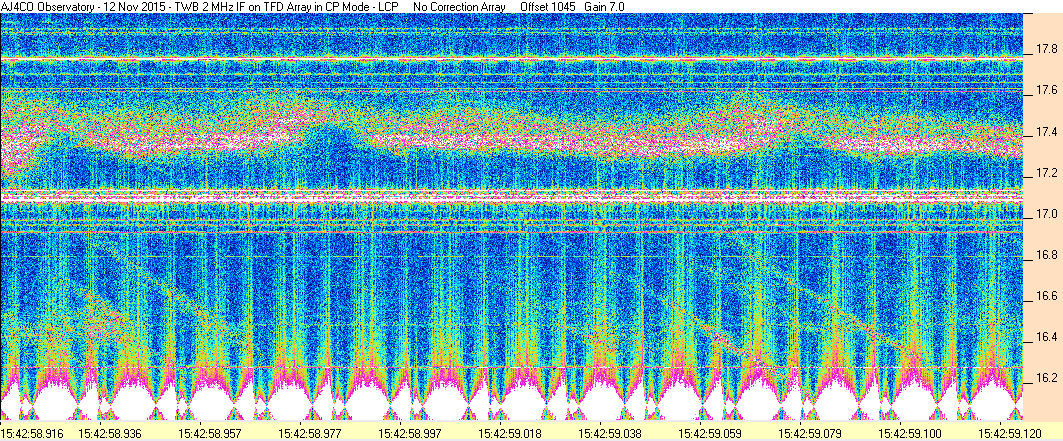Click the 15:42:58.916 time label
The height and width of the screenshot is (441, 1063).
click(x=35, y=433)
